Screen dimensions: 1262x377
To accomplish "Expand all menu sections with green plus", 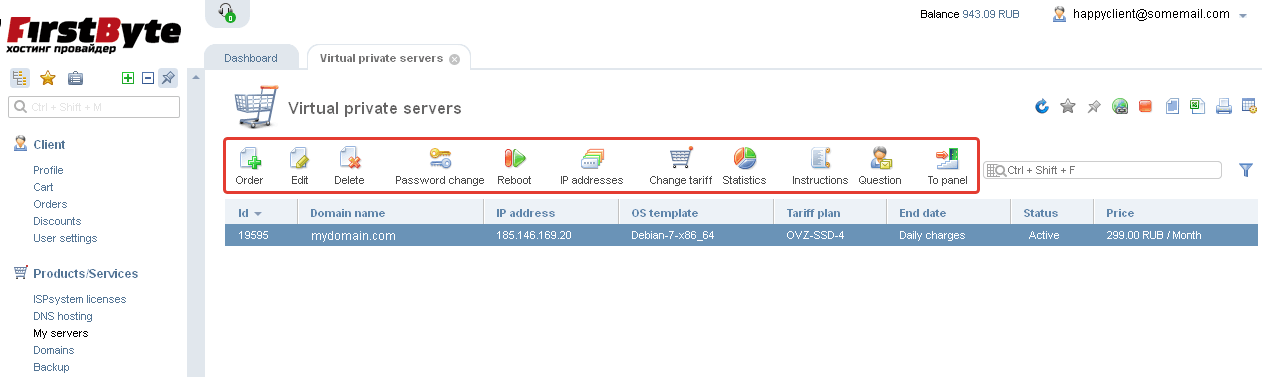I will click(x=127, y=78).
